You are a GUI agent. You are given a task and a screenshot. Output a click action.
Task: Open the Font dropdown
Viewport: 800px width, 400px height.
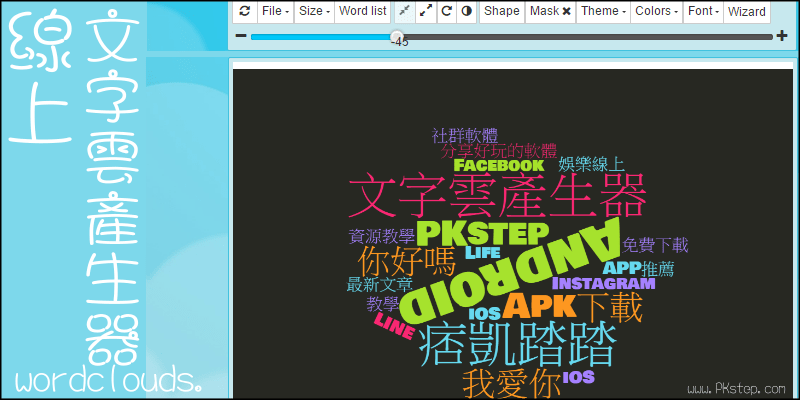703,11
